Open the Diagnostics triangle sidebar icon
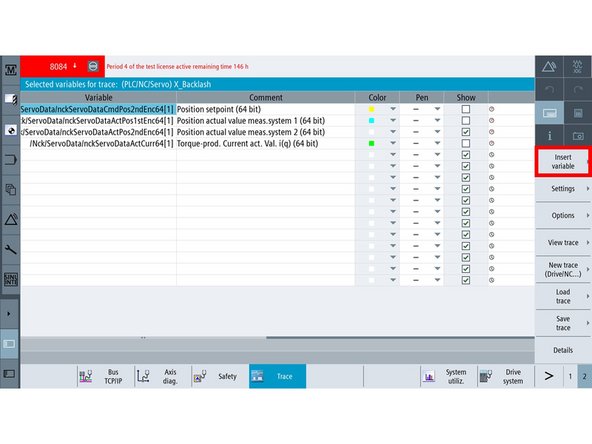 click(x=10, y=219)
